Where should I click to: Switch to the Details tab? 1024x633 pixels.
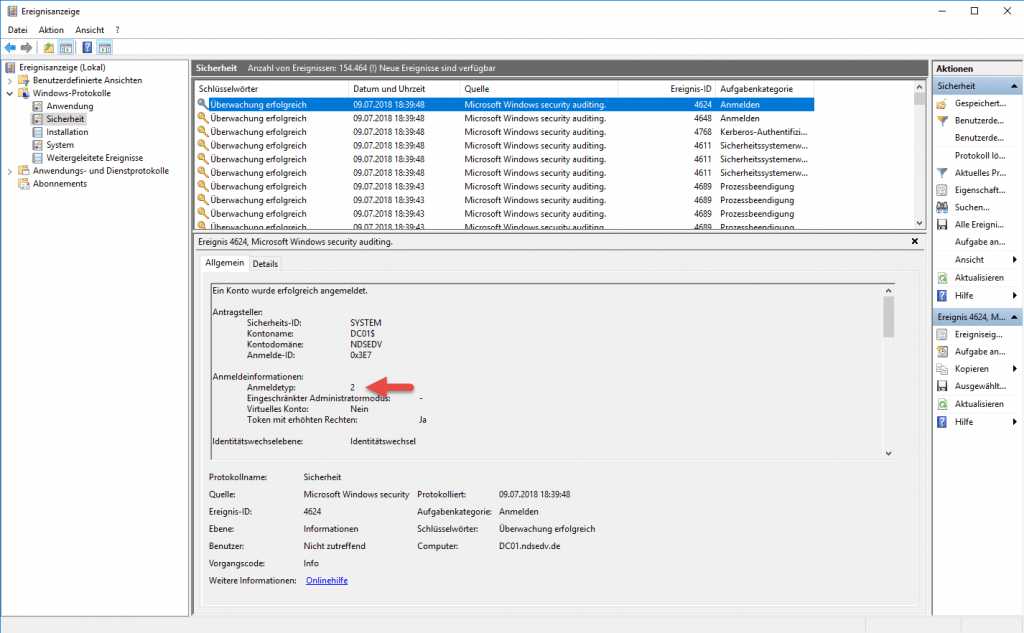pos(265,263)
